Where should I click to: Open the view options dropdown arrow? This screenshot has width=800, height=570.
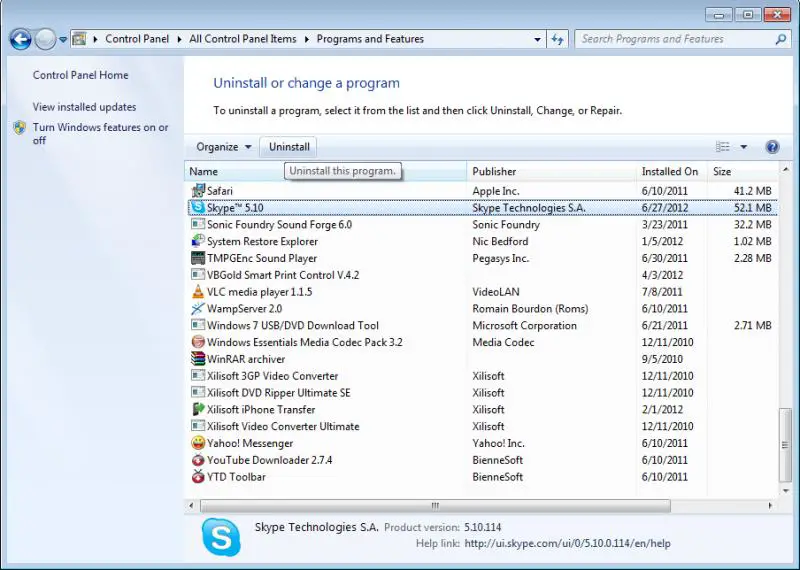point(743,147)
